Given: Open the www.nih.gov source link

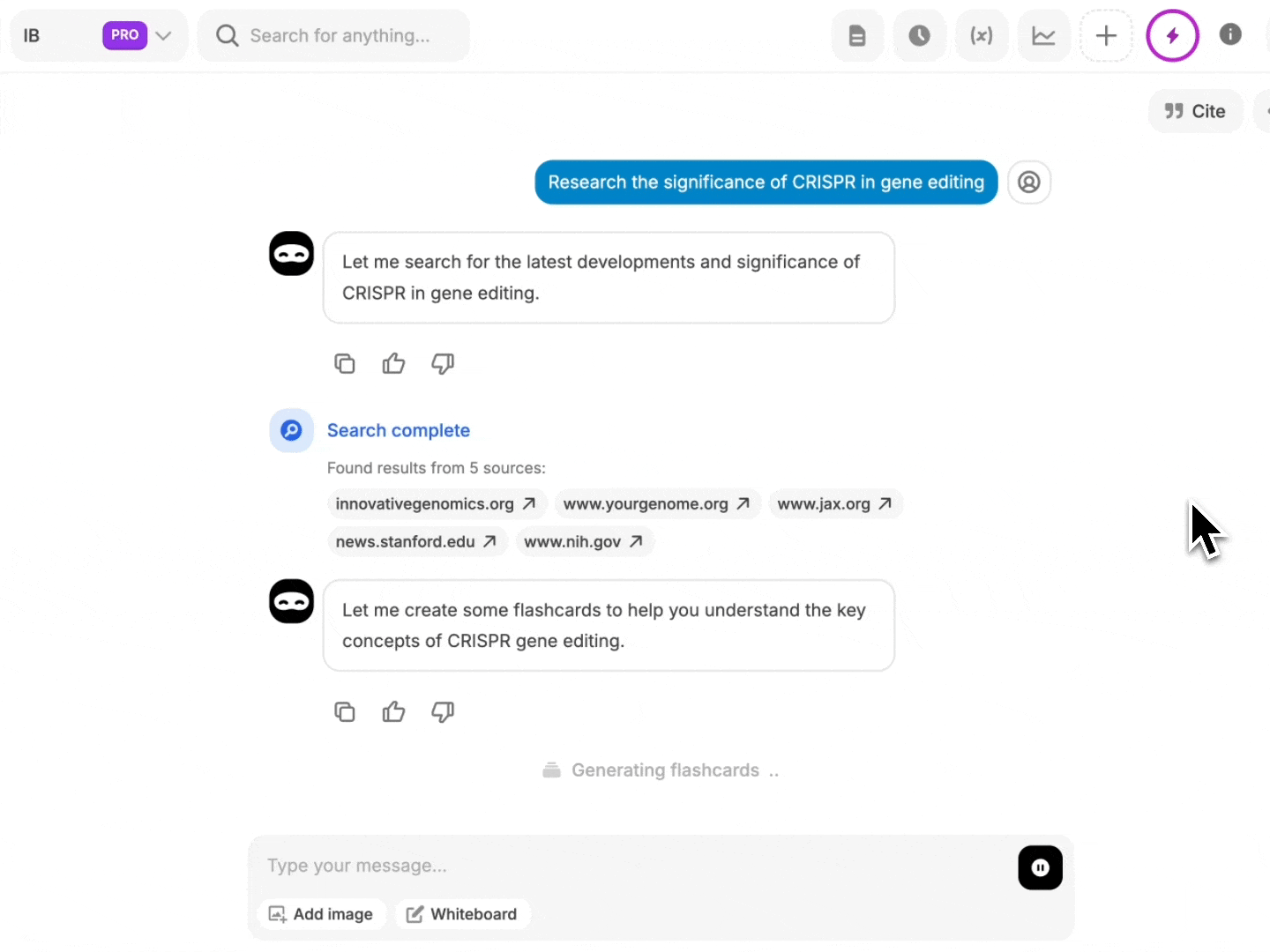Looking at the screenshot, I should 583,542.
